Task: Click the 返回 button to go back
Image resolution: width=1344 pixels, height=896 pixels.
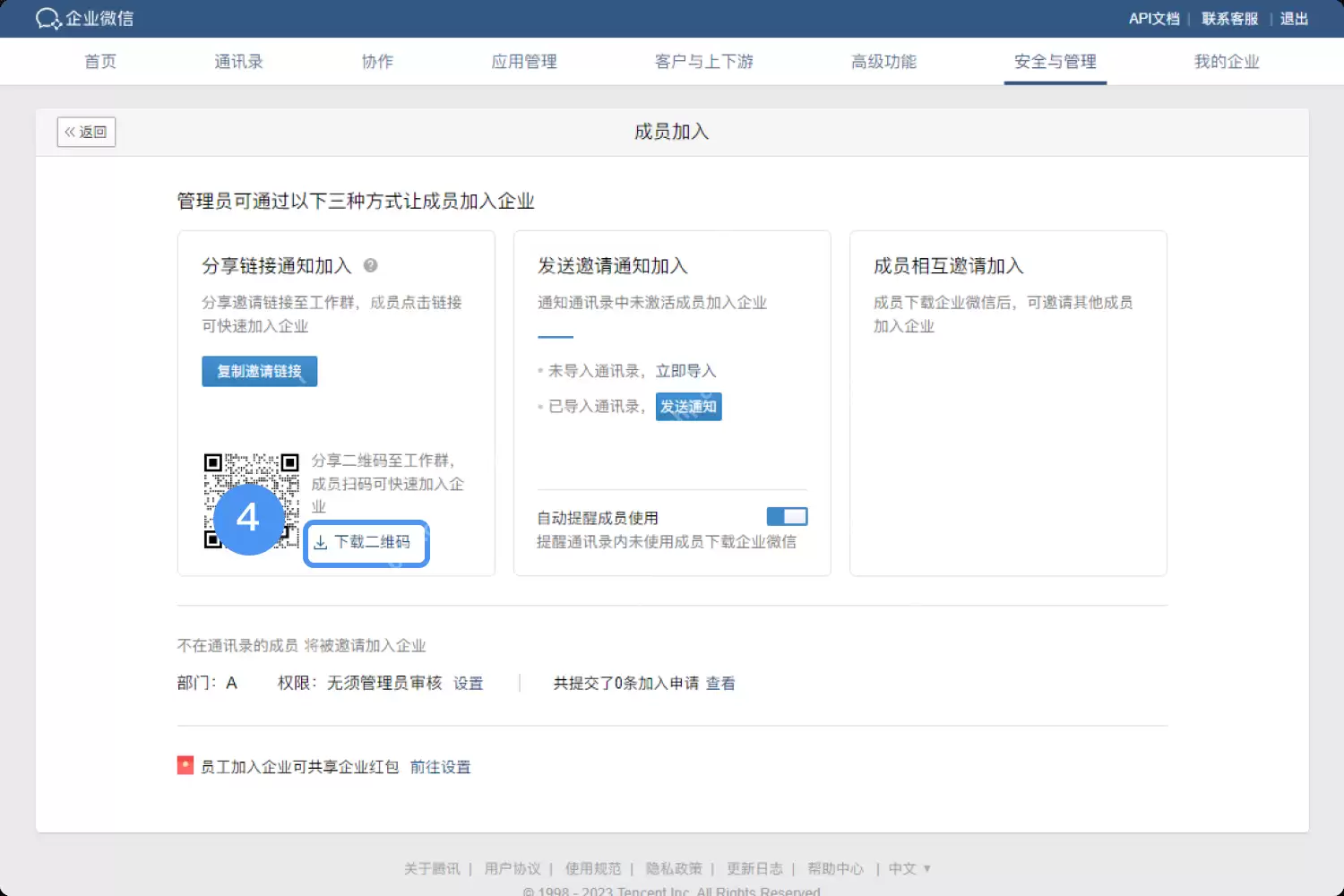Action: click(85, 132)
